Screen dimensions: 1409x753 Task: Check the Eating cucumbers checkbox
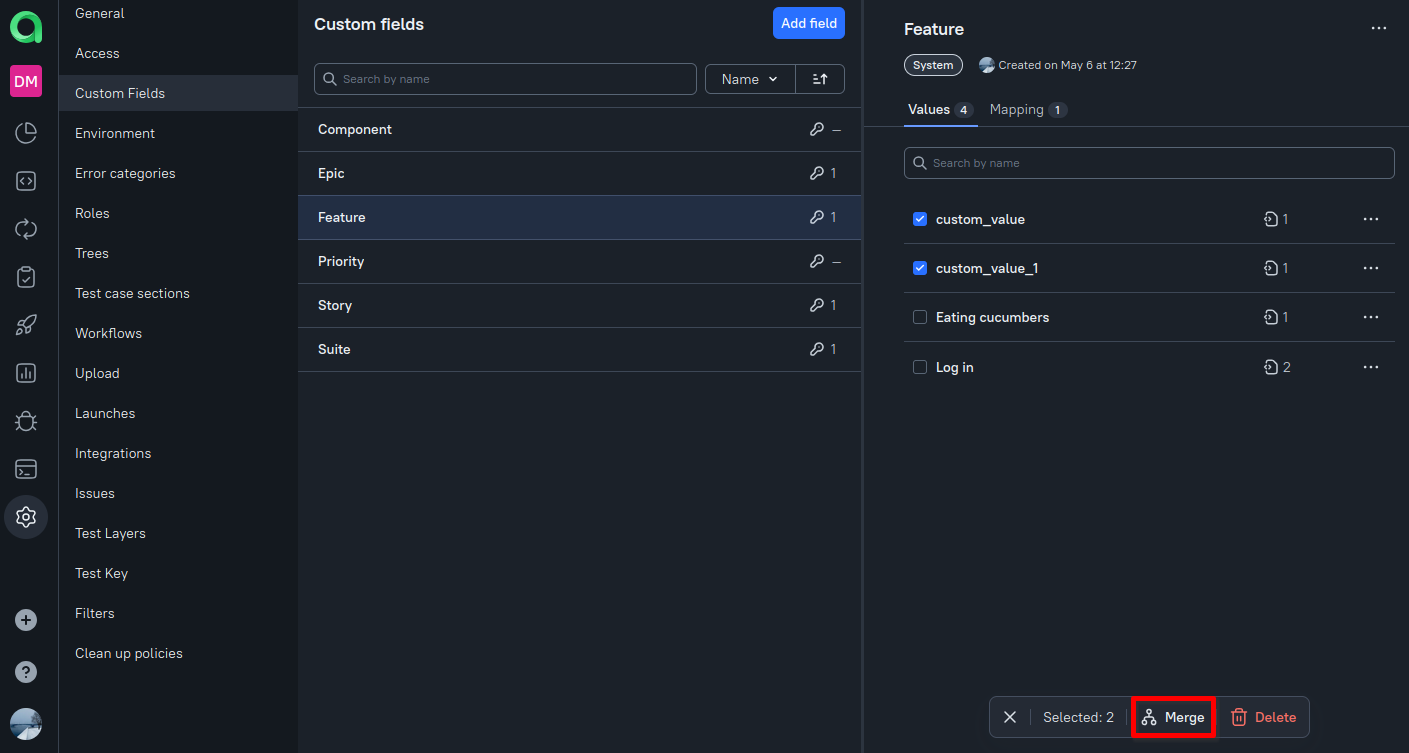pyautogui.click(x=920, y=317)
